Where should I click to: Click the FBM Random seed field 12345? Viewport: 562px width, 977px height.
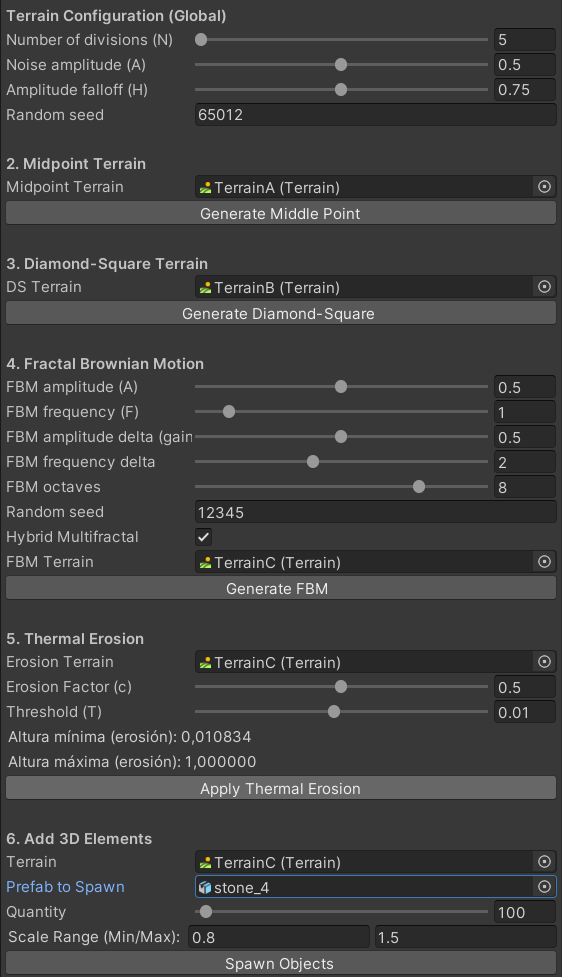coord(375,512)
